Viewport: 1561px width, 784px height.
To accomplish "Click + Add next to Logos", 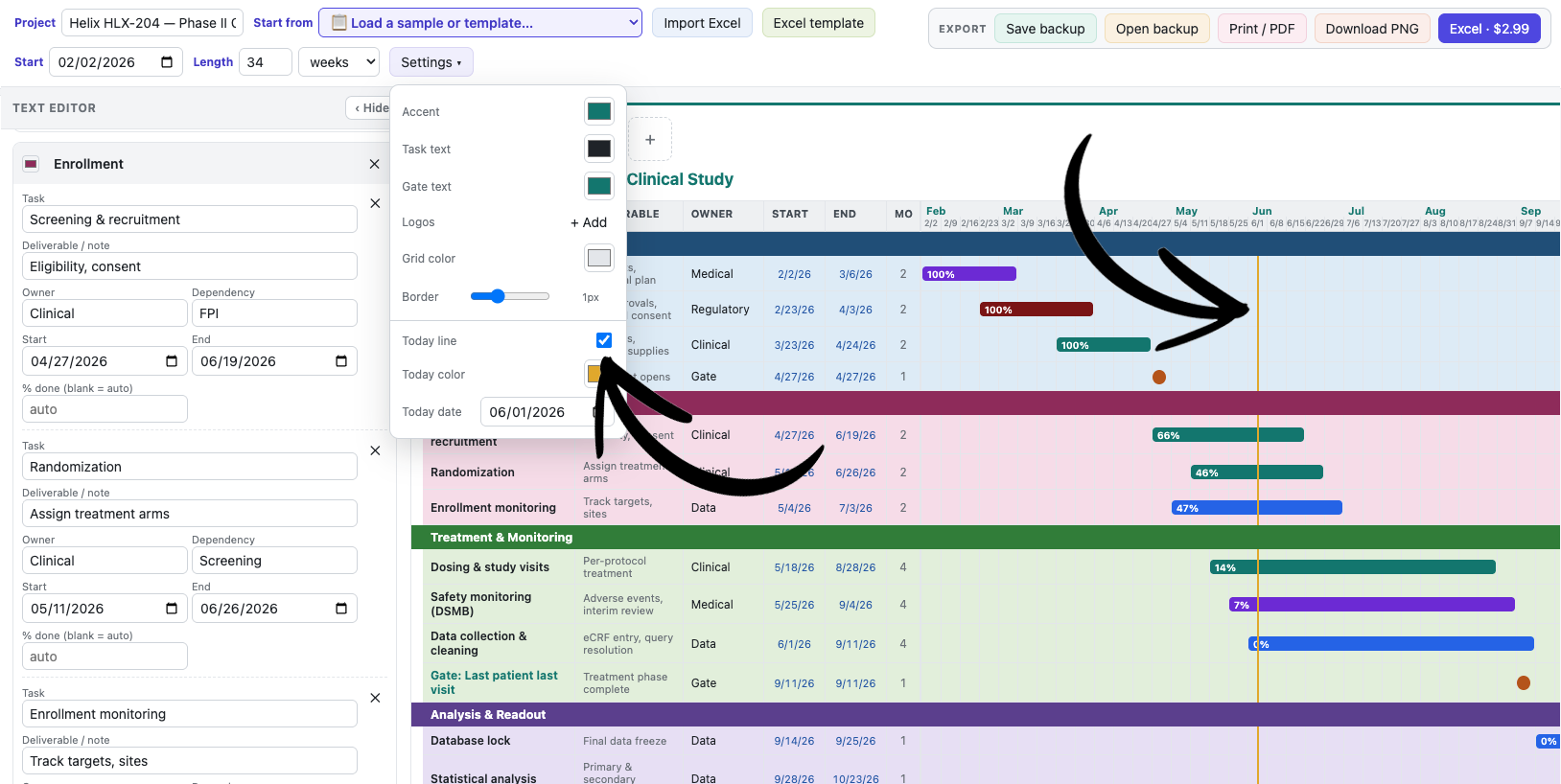I will (x=589, y=222).
